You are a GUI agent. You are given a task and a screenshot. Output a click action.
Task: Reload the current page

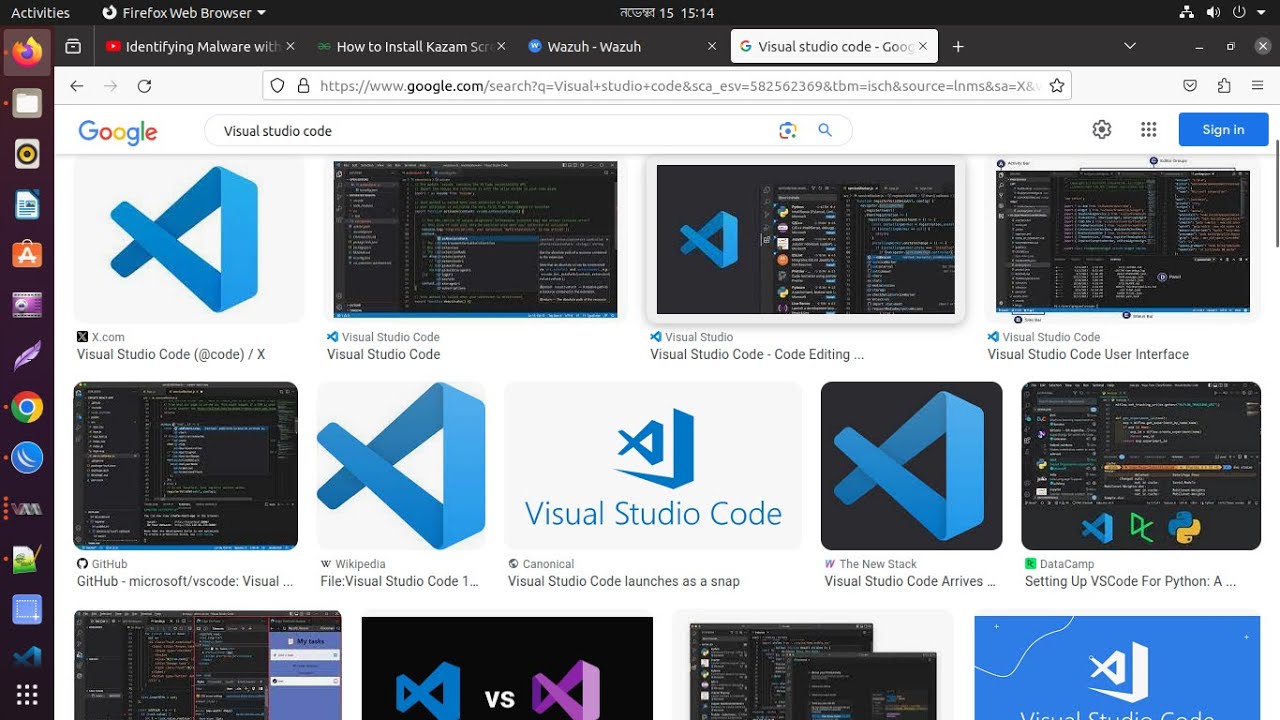[144, 86]
